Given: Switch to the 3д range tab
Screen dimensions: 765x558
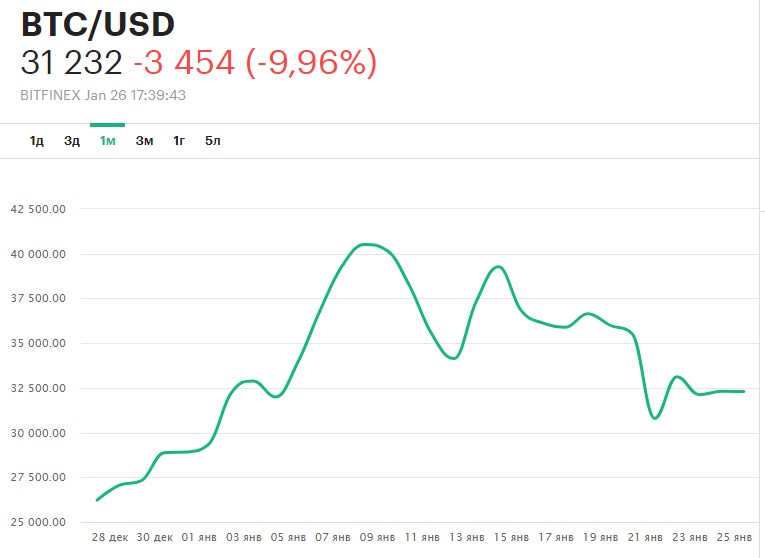Looking at the screenshot, I should coord(72,141).
